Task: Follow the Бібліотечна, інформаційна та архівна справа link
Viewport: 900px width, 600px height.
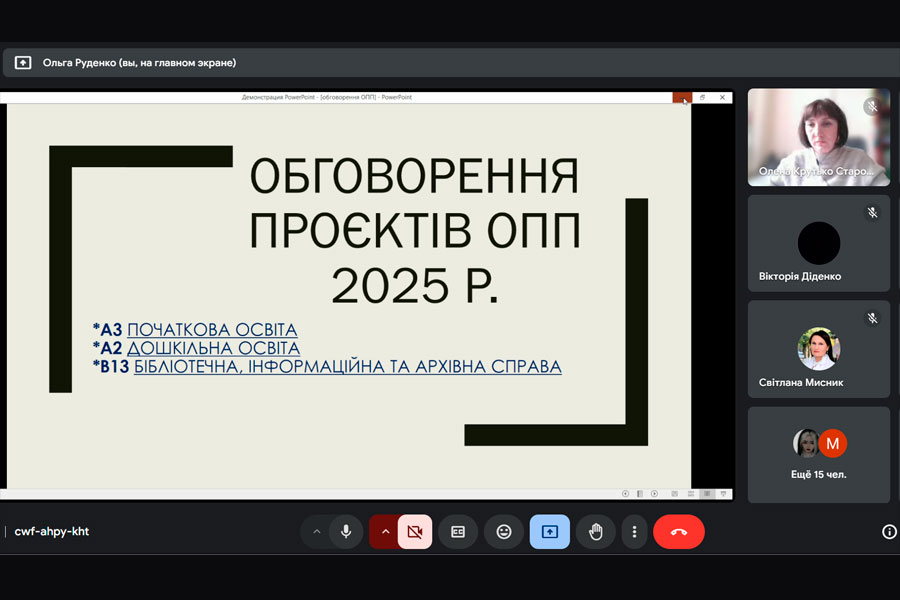Action: coord(347,367)
